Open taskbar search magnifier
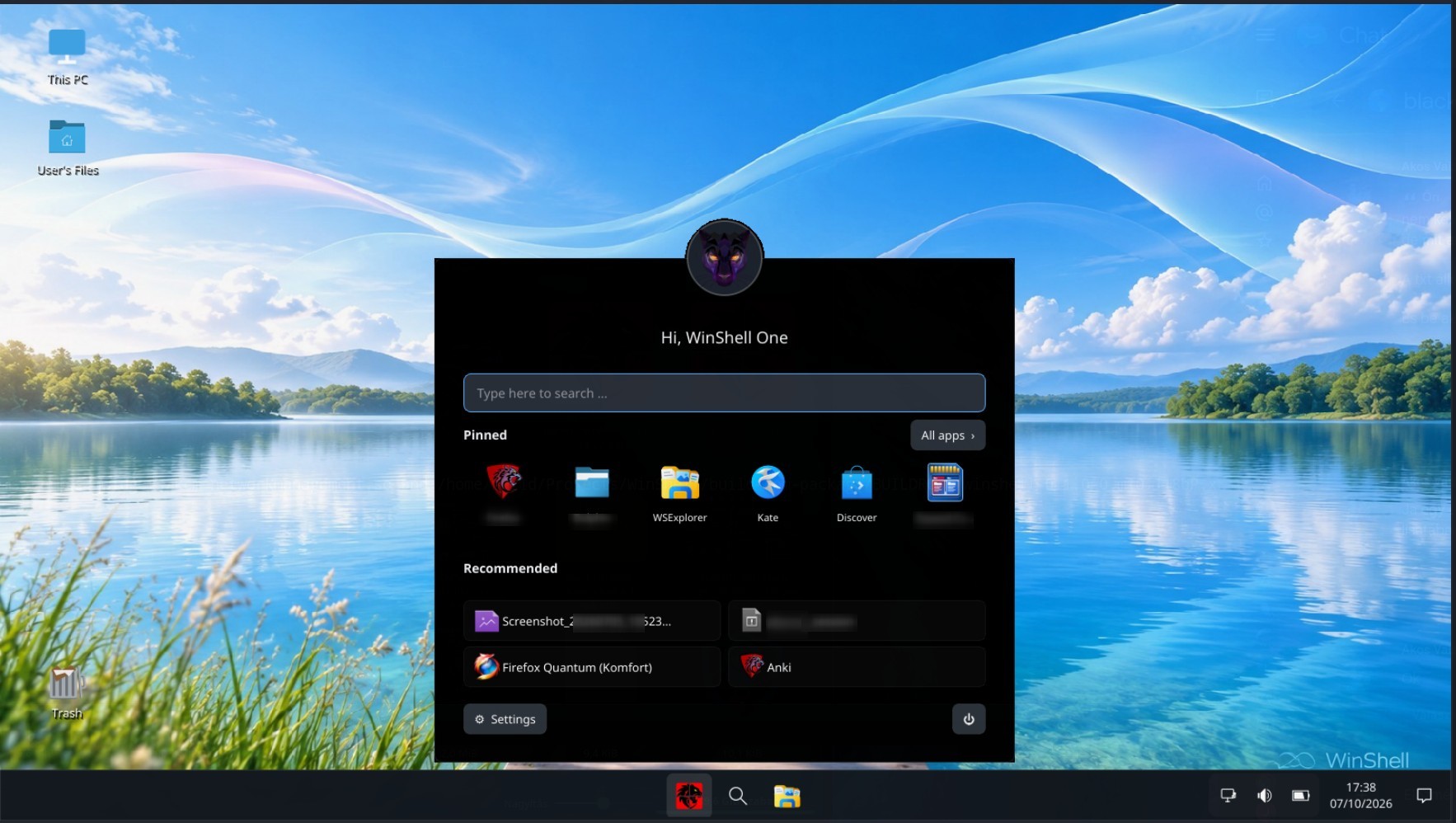1456x823 pixels. (738, 796)
